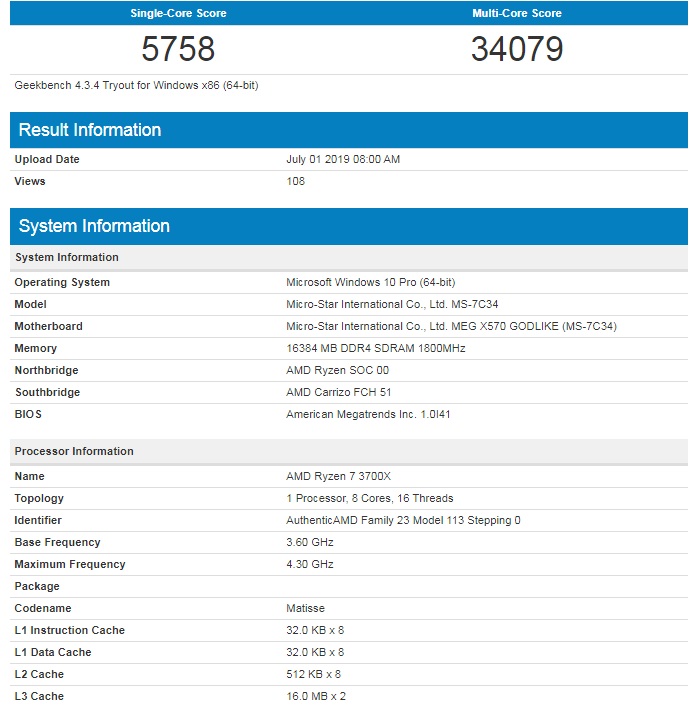This screenshot has height=705, width=700.
Task: Click the L1 Instruction Cache label
Action: click(x=69, y=630)
